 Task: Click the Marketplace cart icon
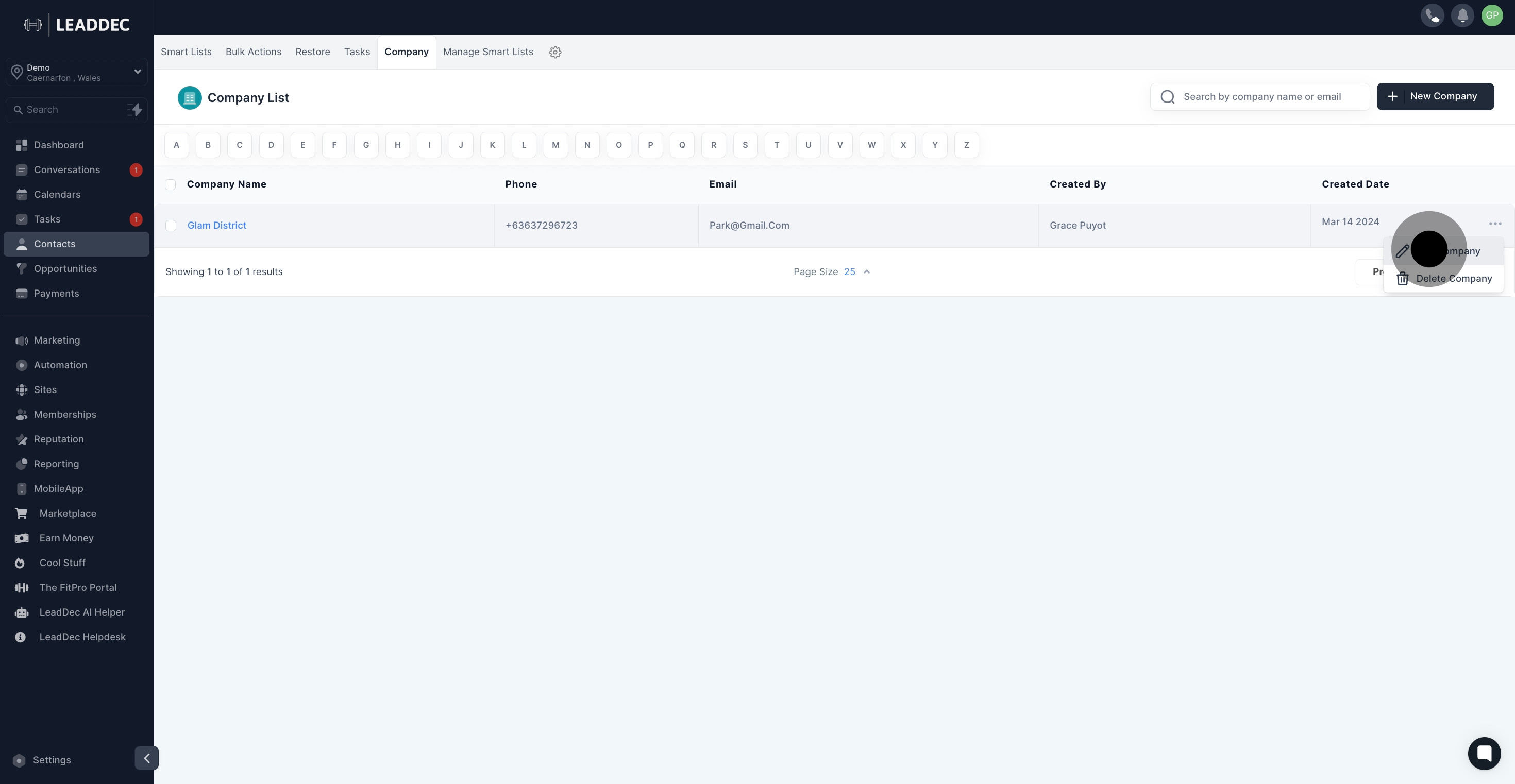click(21, 514)
